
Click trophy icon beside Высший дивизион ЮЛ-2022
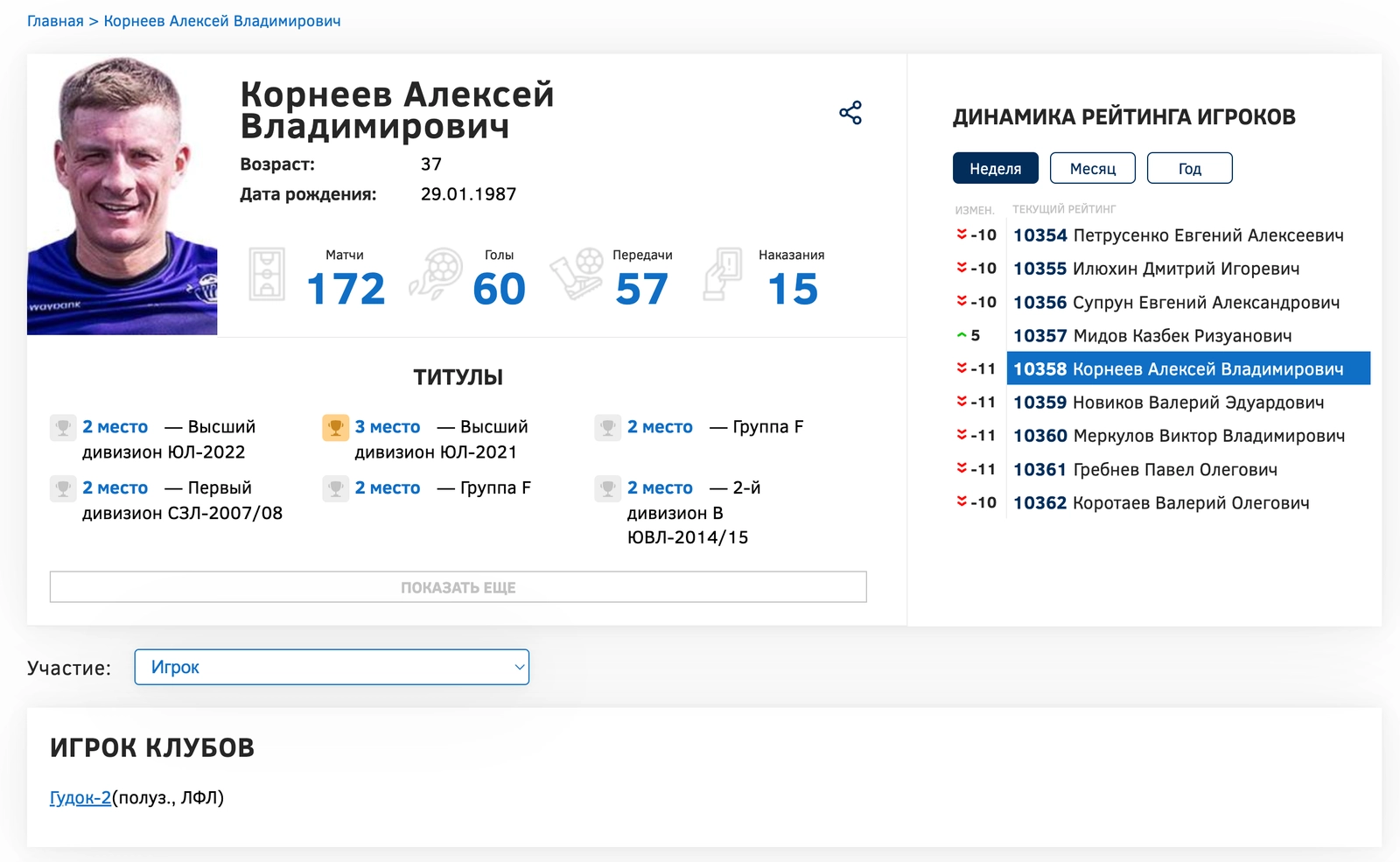63,427
